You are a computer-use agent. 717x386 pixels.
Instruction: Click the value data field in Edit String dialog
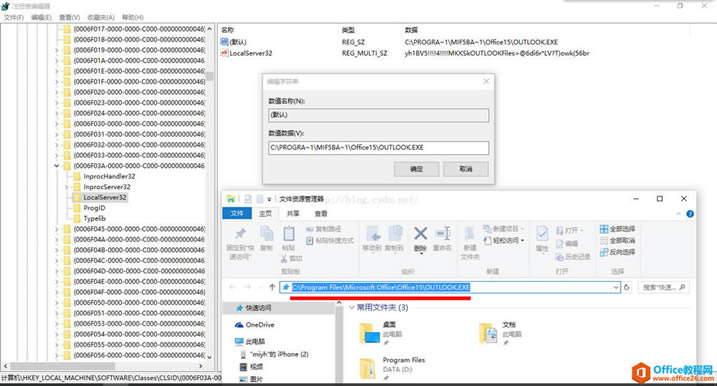point(378,148)
